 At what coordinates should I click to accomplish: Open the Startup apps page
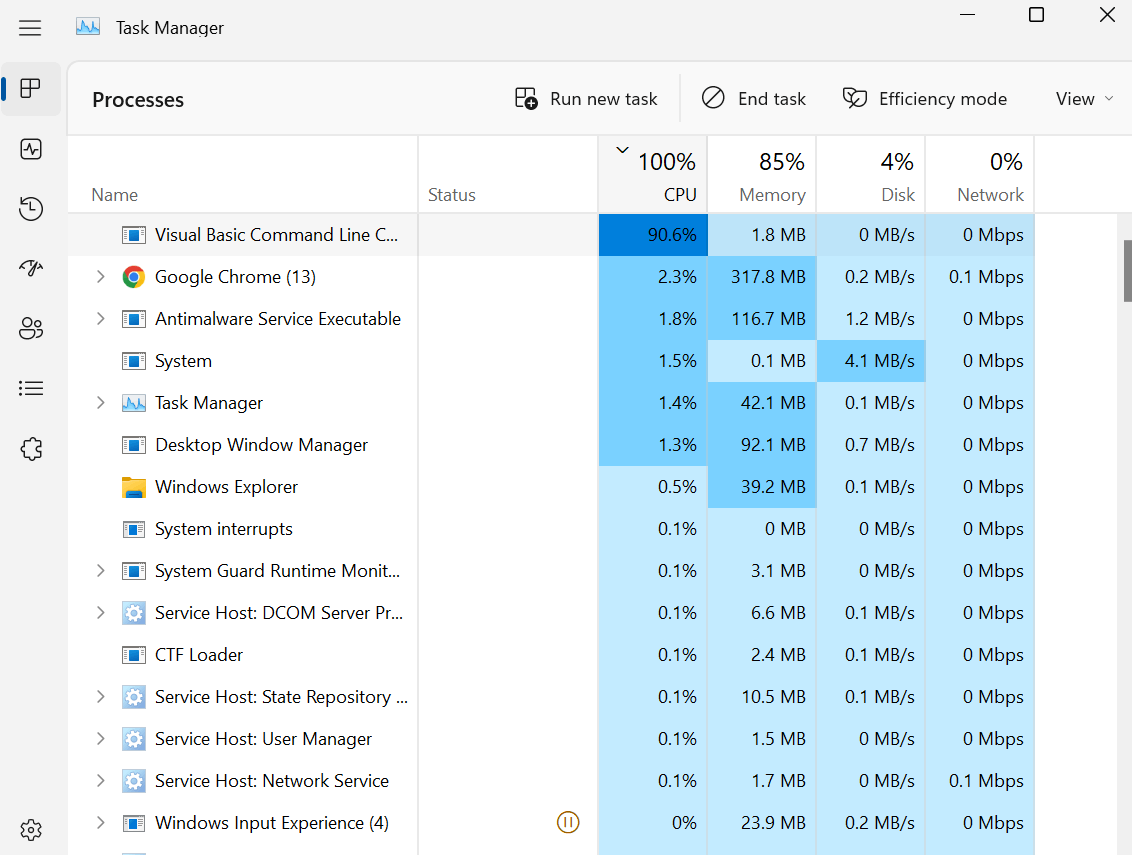[x=30, y=268]
